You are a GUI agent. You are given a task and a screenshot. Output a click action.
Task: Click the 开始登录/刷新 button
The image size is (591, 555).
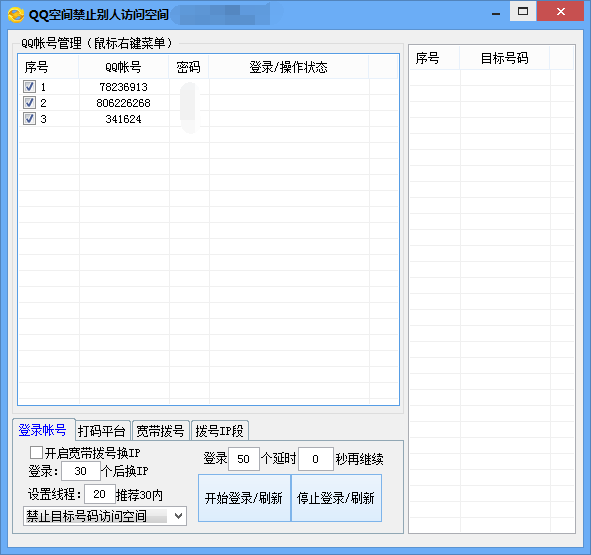[x=244, y=498]
